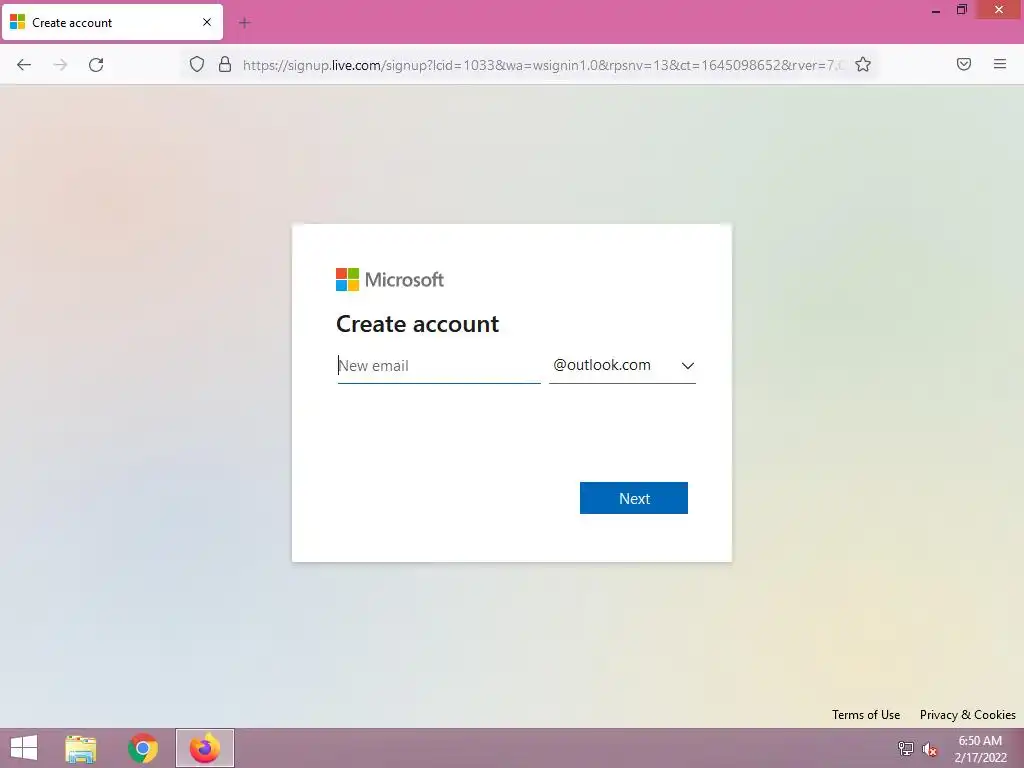Click the forward navigation arrow

(x=60, y=65)
